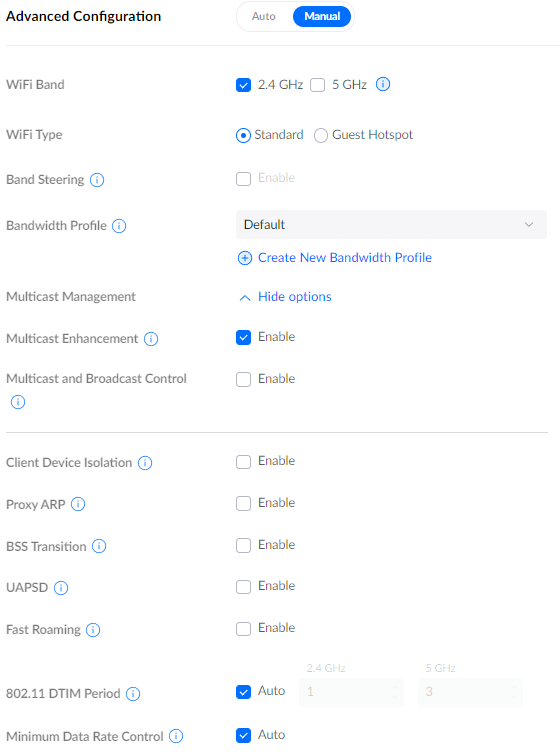
Task: Open the Proxy ARP info icon
Action: point(78,504)
